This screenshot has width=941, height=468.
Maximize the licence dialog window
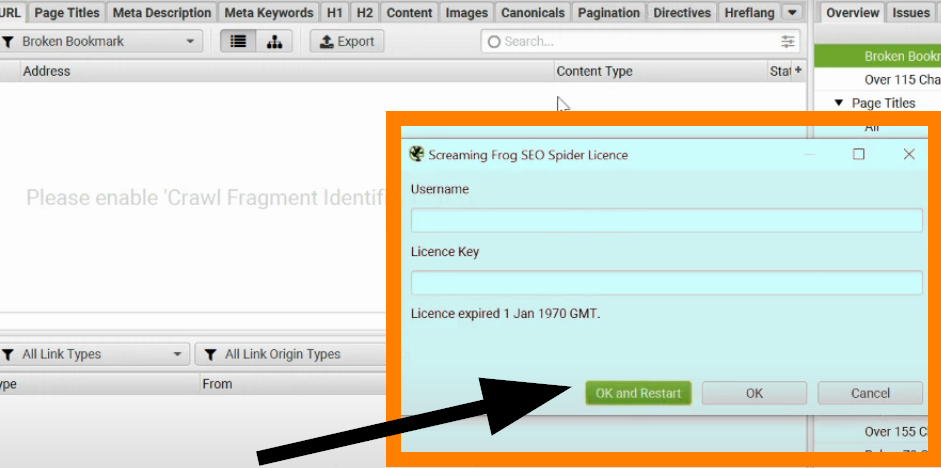(x=859, y=154)
